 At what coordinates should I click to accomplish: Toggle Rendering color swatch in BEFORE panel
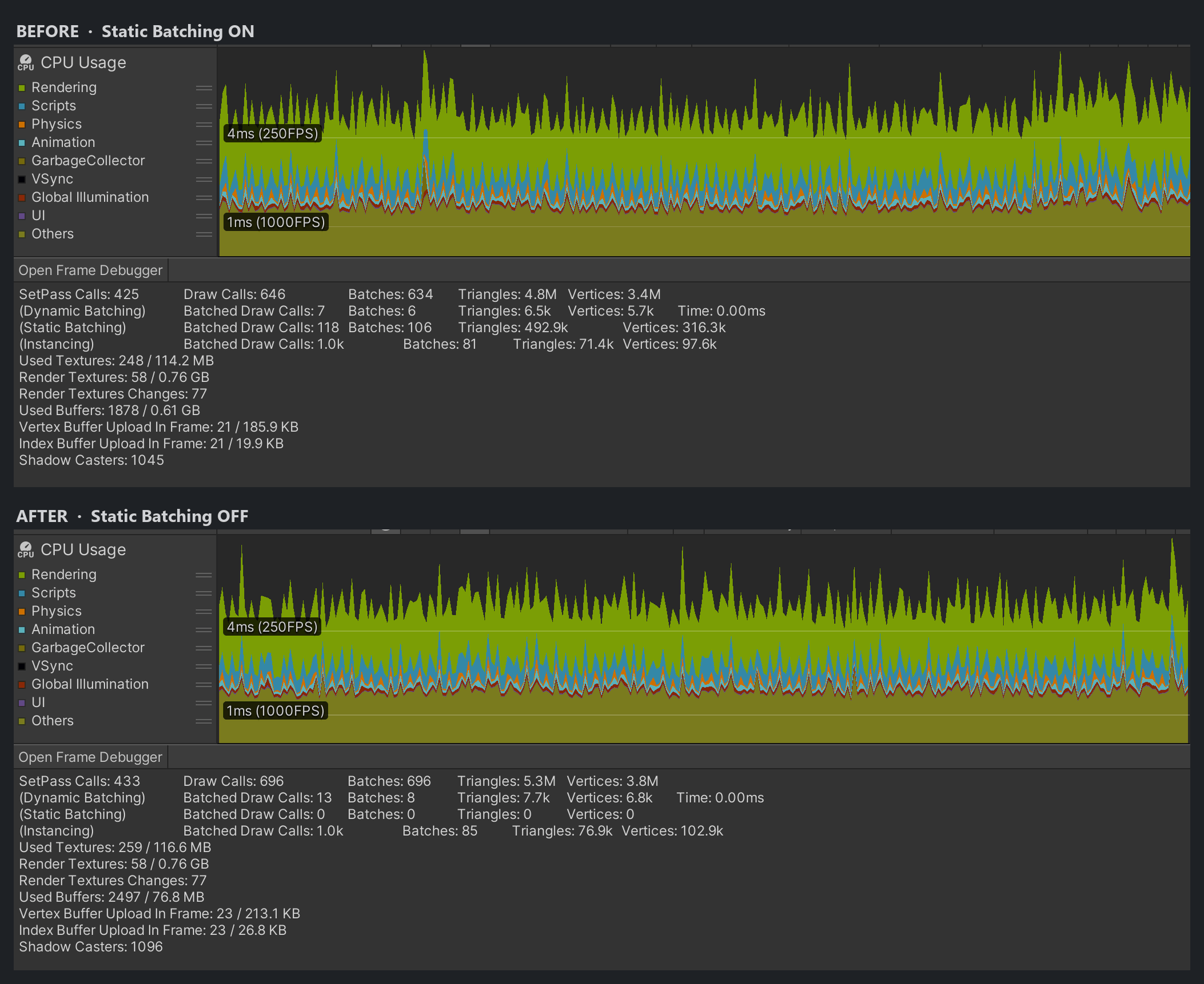tap(22, 88)
